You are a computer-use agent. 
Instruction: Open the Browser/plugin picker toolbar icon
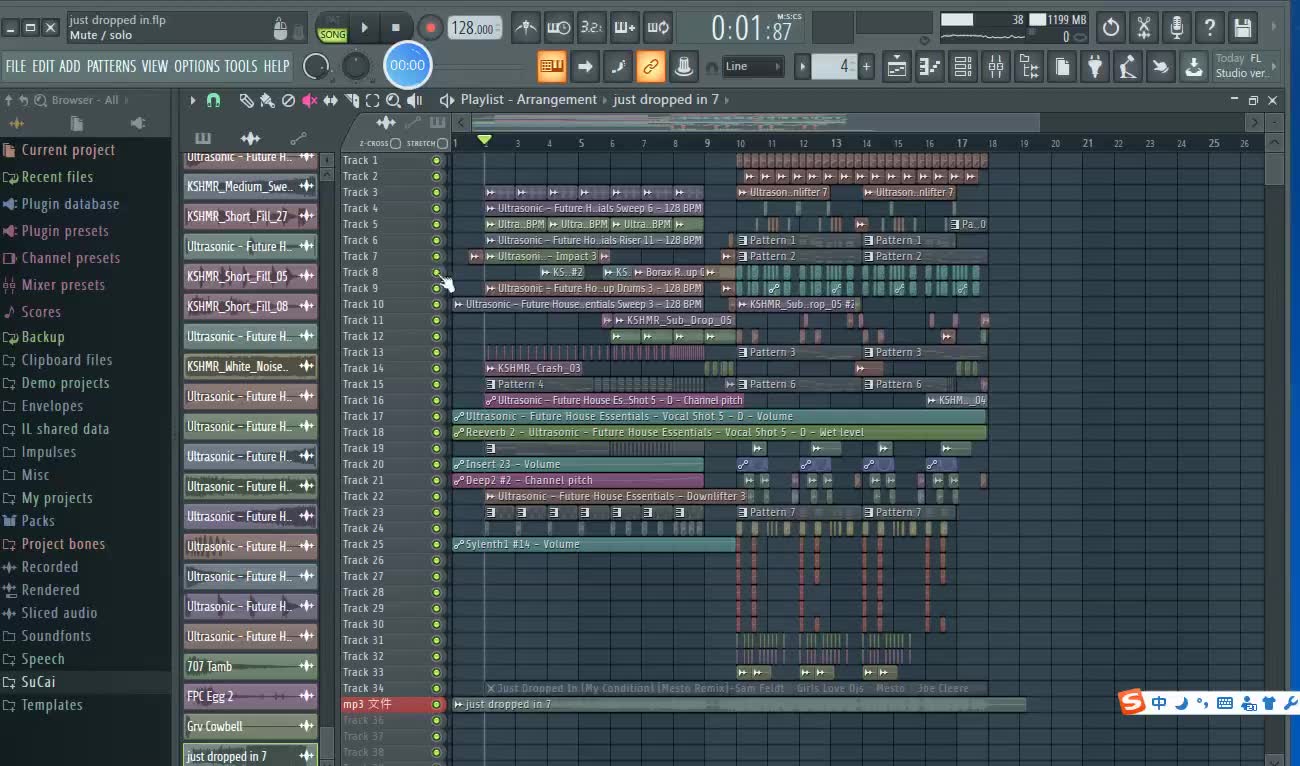(x=1029, y=67)
